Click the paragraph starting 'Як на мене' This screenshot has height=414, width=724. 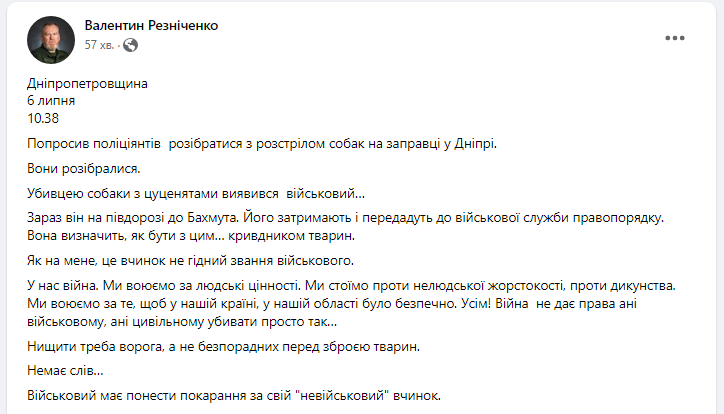(190, 261)
